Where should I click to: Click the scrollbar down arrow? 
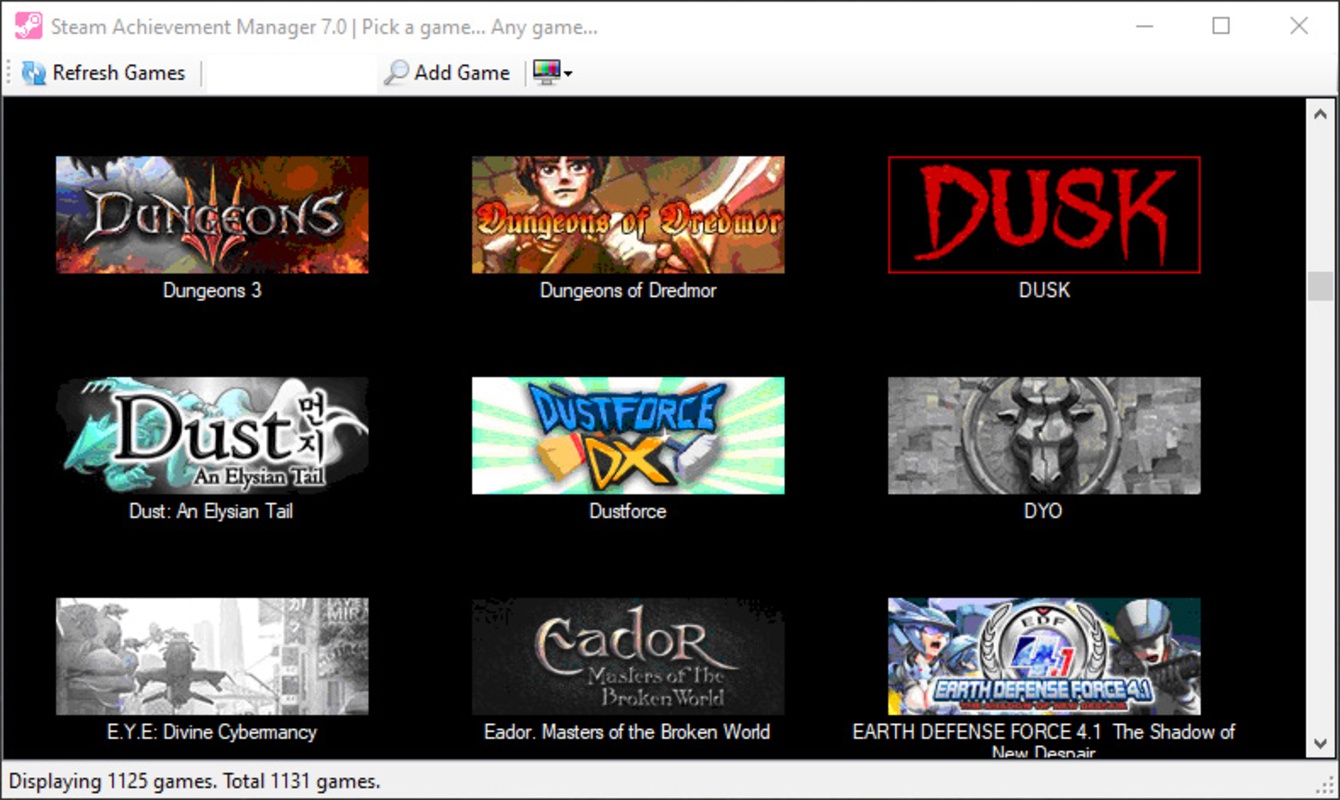1320,744
